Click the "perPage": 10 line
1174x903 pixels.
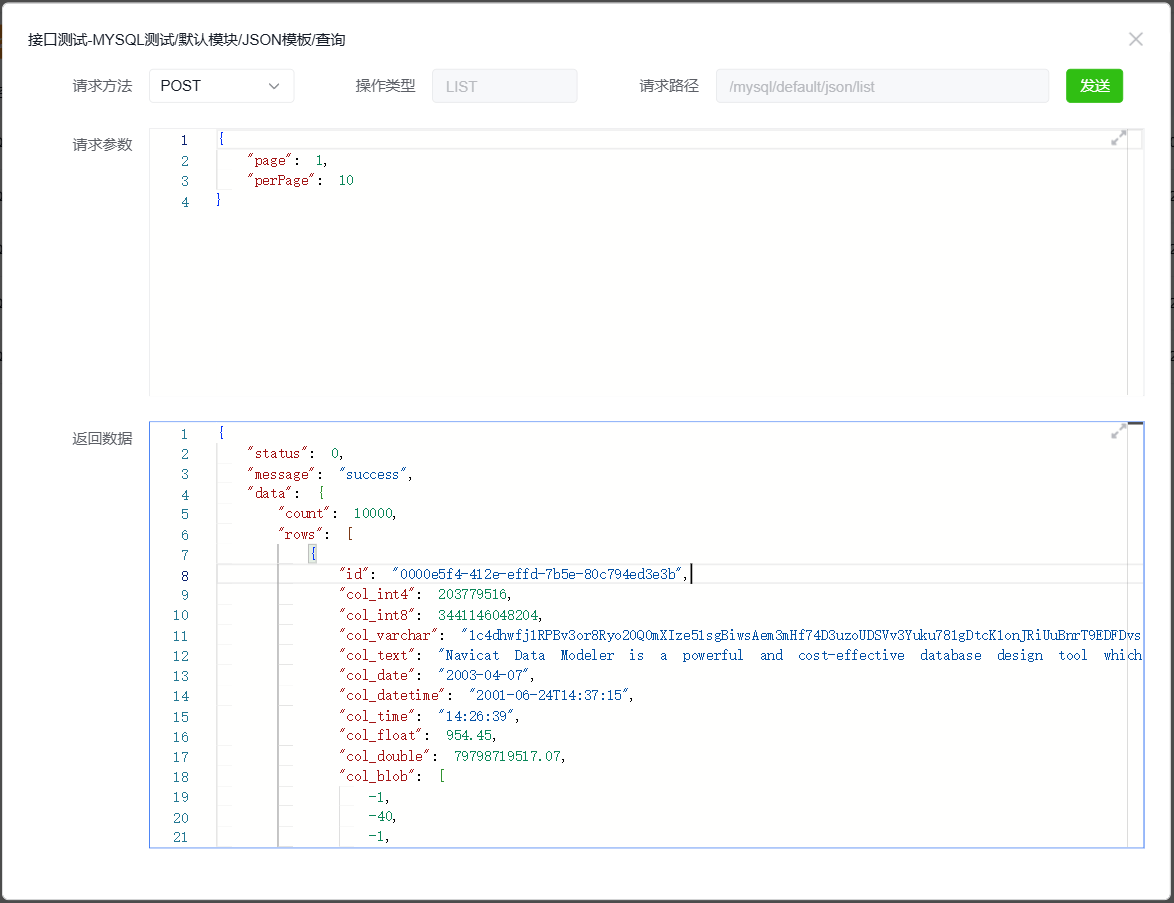(300, 180)
